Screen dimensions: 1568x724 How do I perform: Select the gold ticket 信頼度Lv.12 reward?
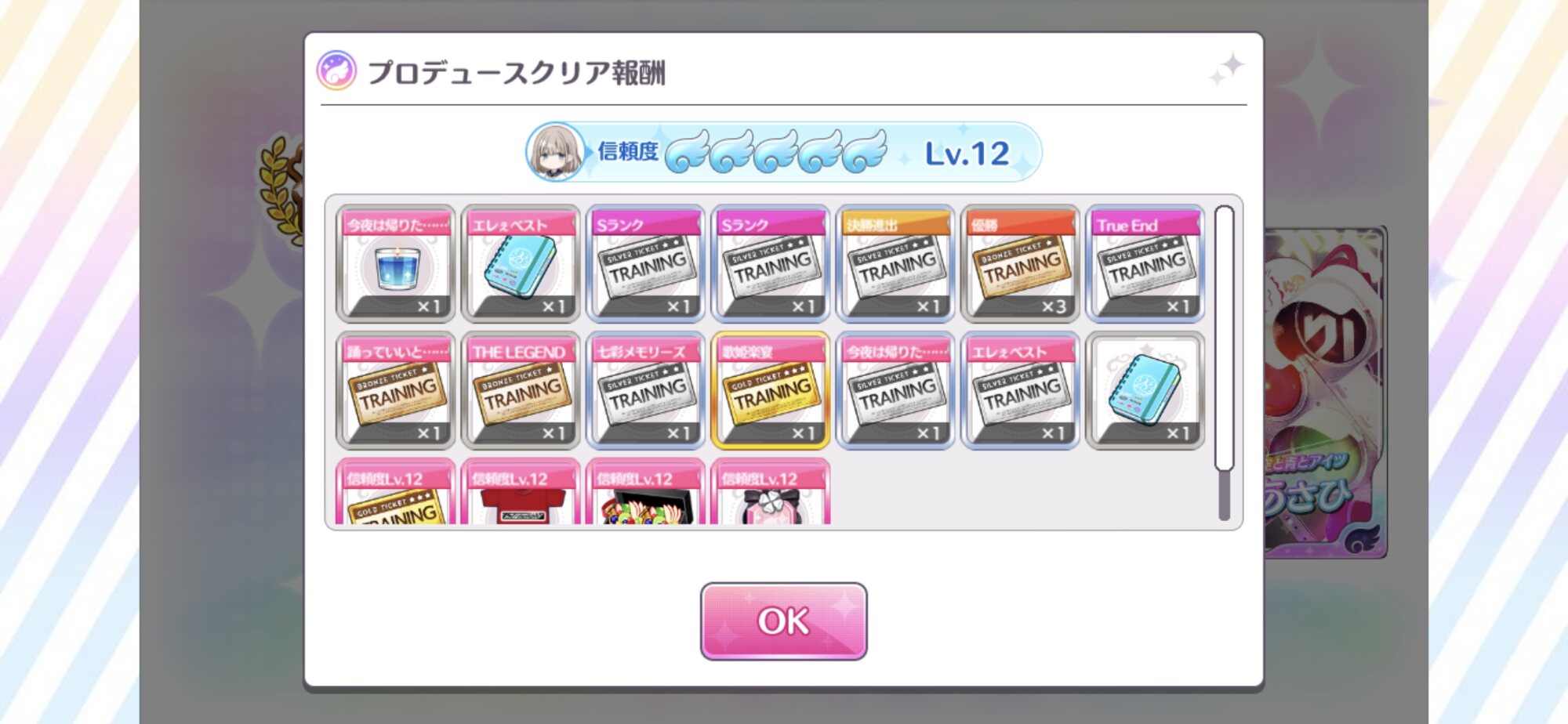[396, 492]
